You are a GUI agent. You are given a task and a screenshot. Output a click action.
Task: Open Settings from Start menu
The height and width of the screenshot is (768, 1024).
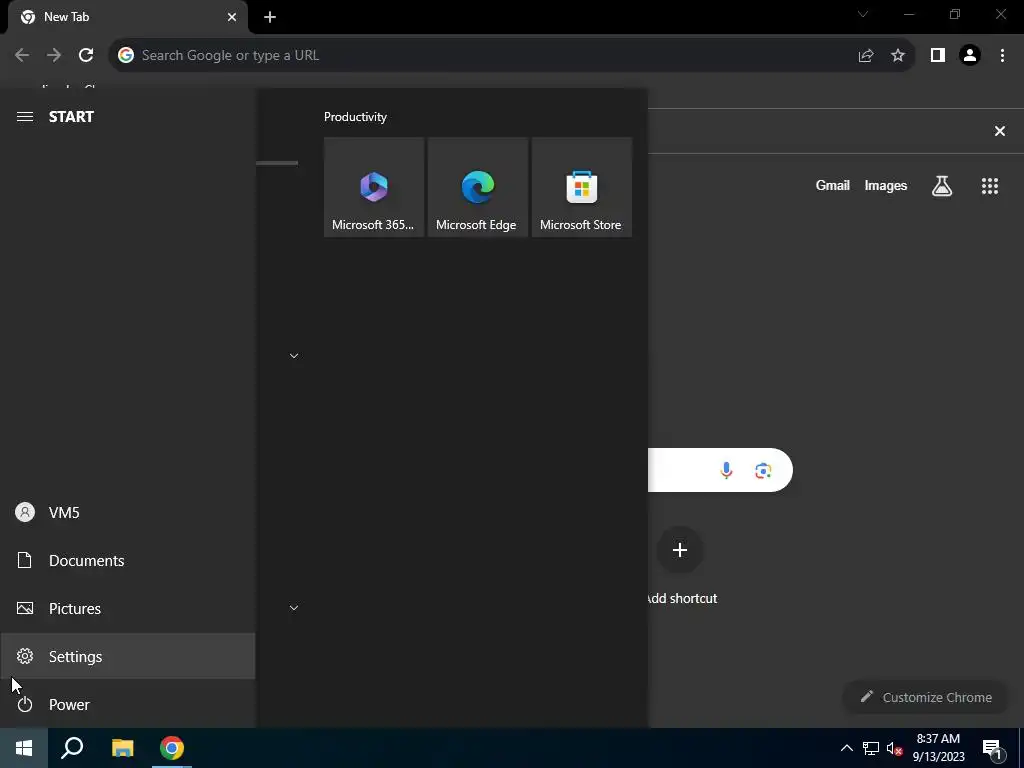(x=127, y=656)
